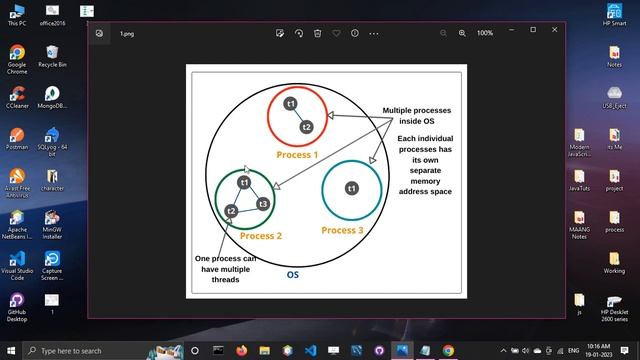Launch Firefox from the taskbar
The height and width of the screenshot is (360, 640).
pos(242,351)
